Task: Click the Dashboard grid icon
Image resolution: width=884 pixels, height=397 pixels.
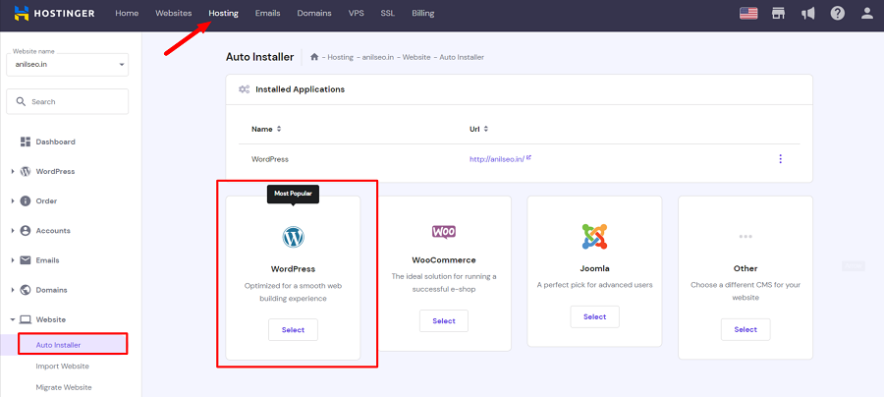Action: point(25,142)
